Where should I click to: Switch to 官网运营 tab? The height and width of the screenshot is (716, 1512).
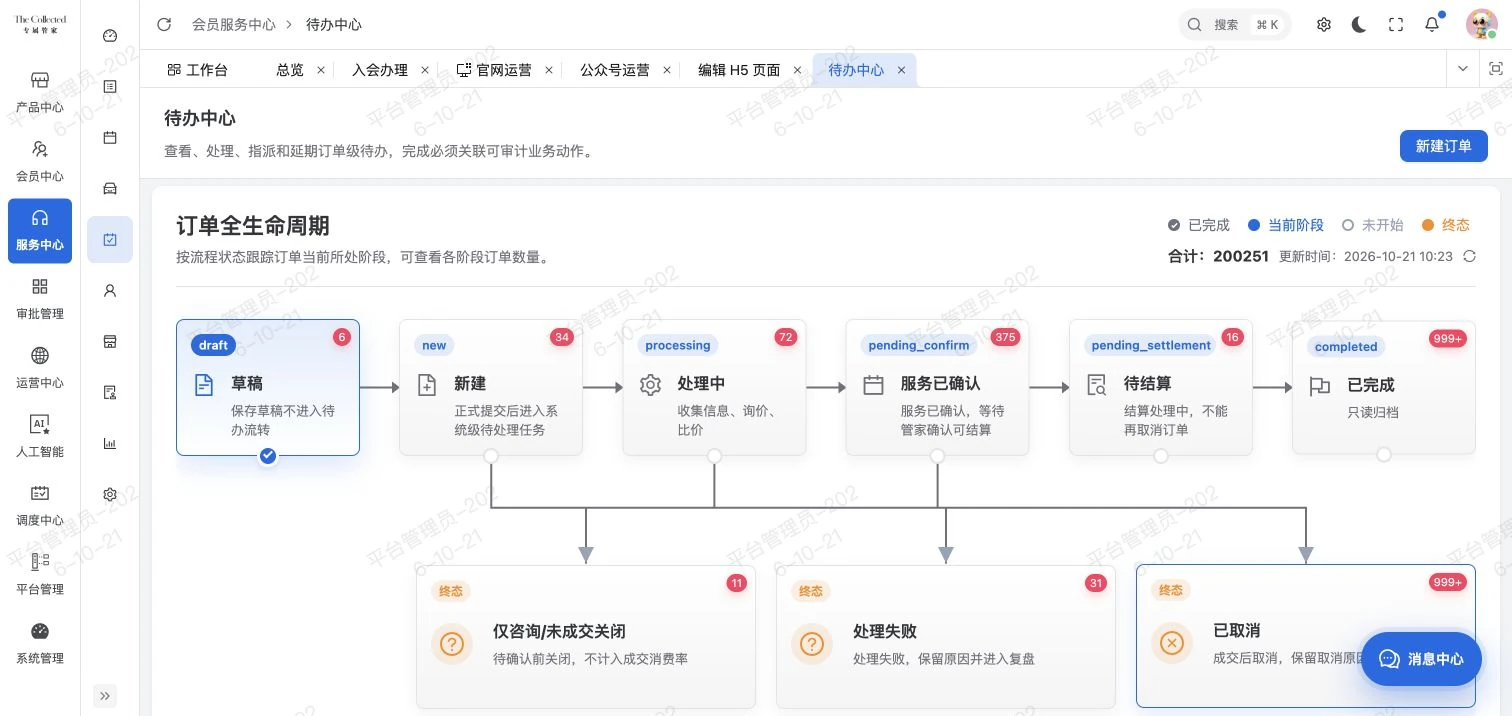[495, 70]
